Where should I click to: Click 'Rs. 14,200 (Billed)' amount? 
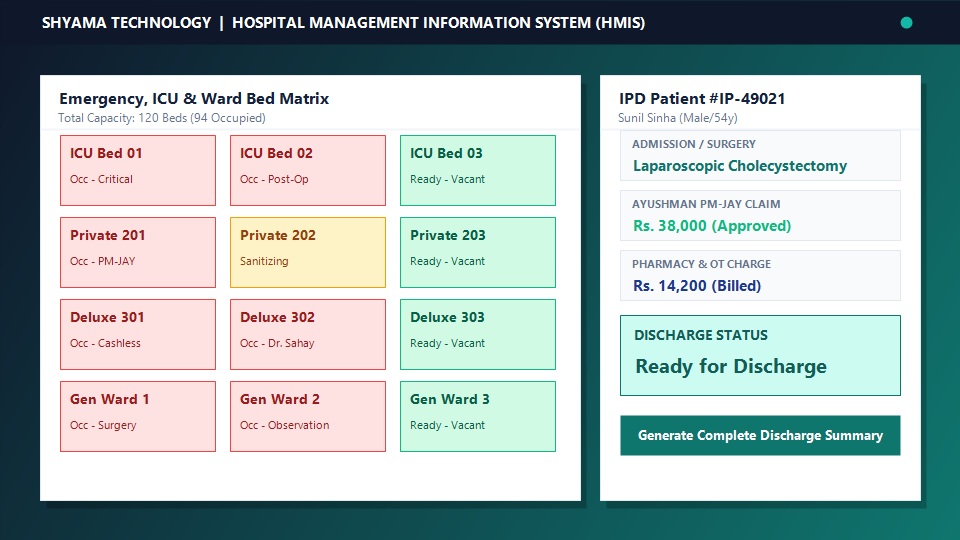click(x=697, y=286)
